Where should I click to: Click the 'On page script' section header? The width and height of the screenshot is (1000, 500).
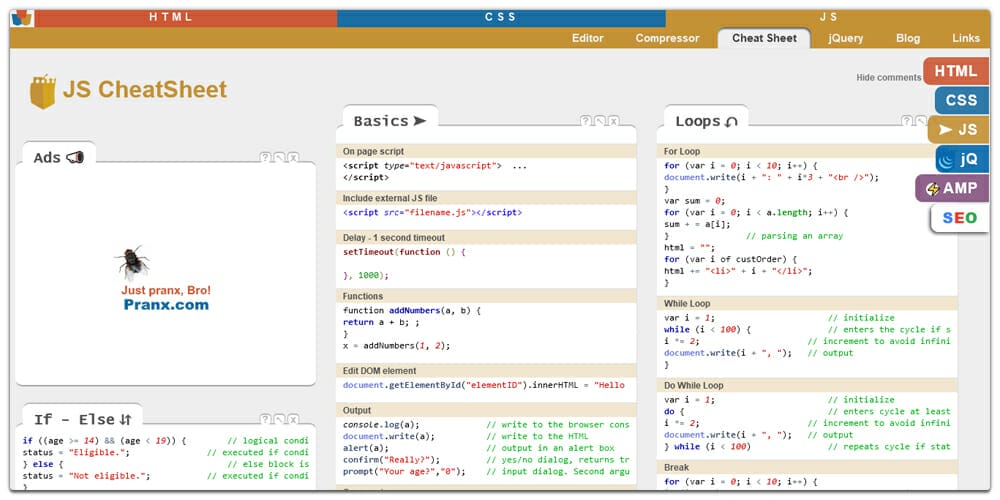(x=486, y=151)
